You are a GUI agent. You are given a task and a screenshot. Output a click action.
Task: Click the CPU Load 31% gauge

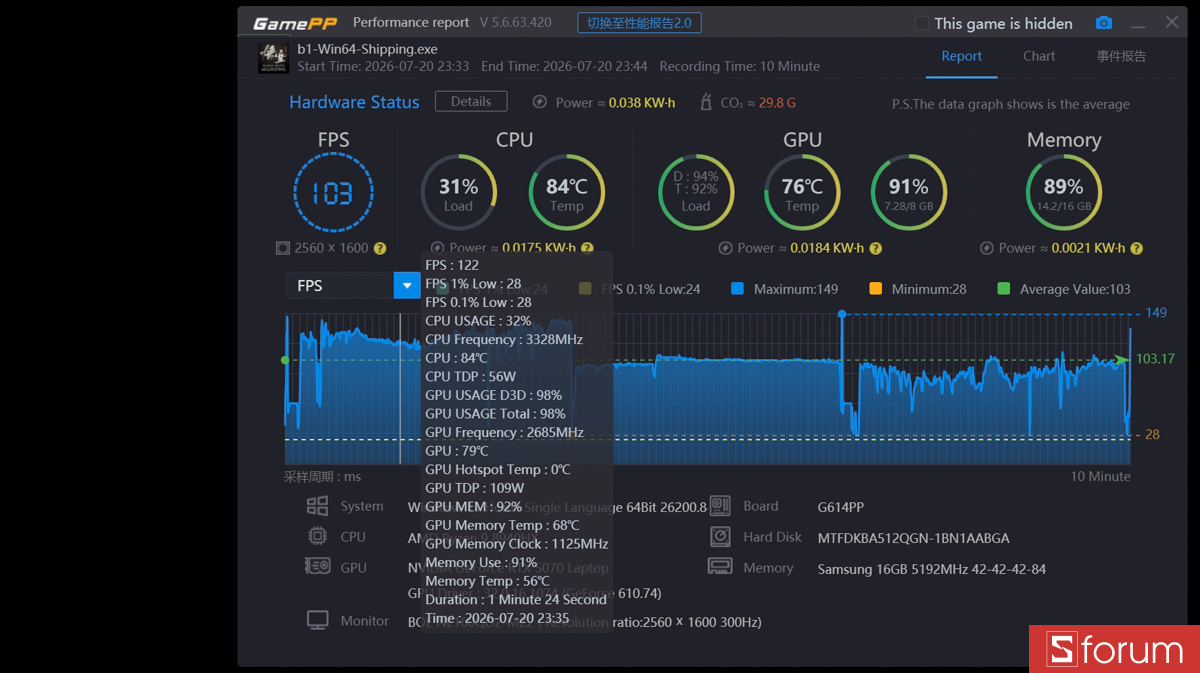[458, 192]
